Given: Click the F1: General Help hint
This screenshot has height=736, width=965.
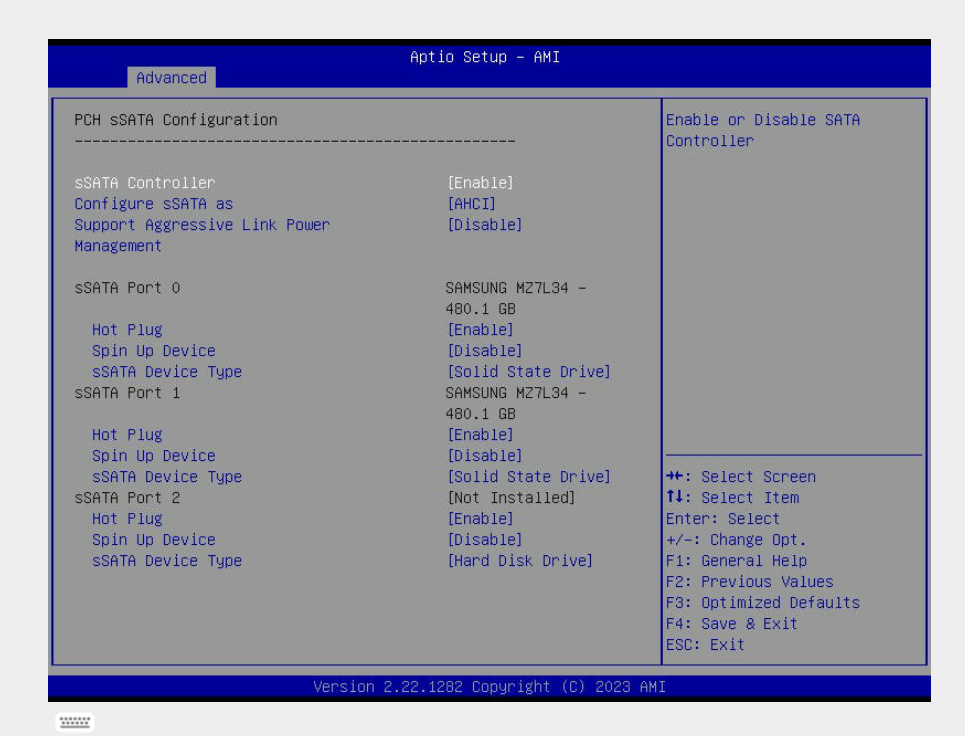Looking at the screenshot, I should pyautogui.click(x=737, y=561).
